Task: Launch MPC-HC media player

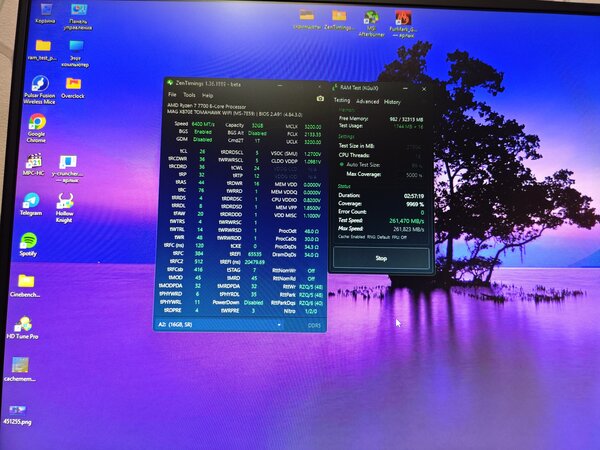Action: pos(34,164)
